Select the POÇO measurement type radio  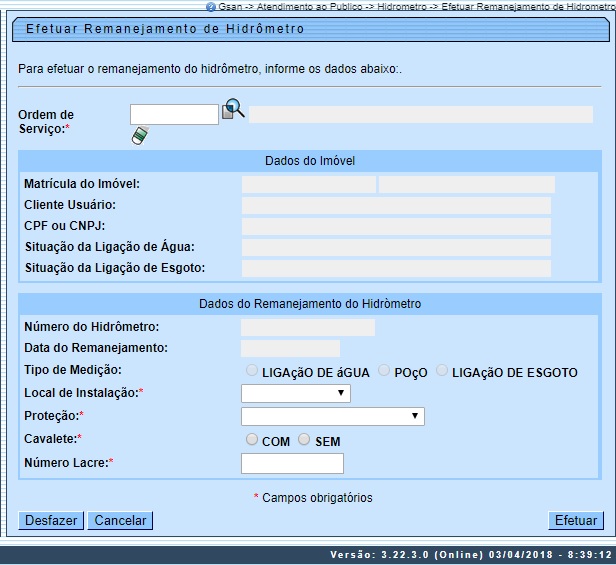tap(385, 372)
